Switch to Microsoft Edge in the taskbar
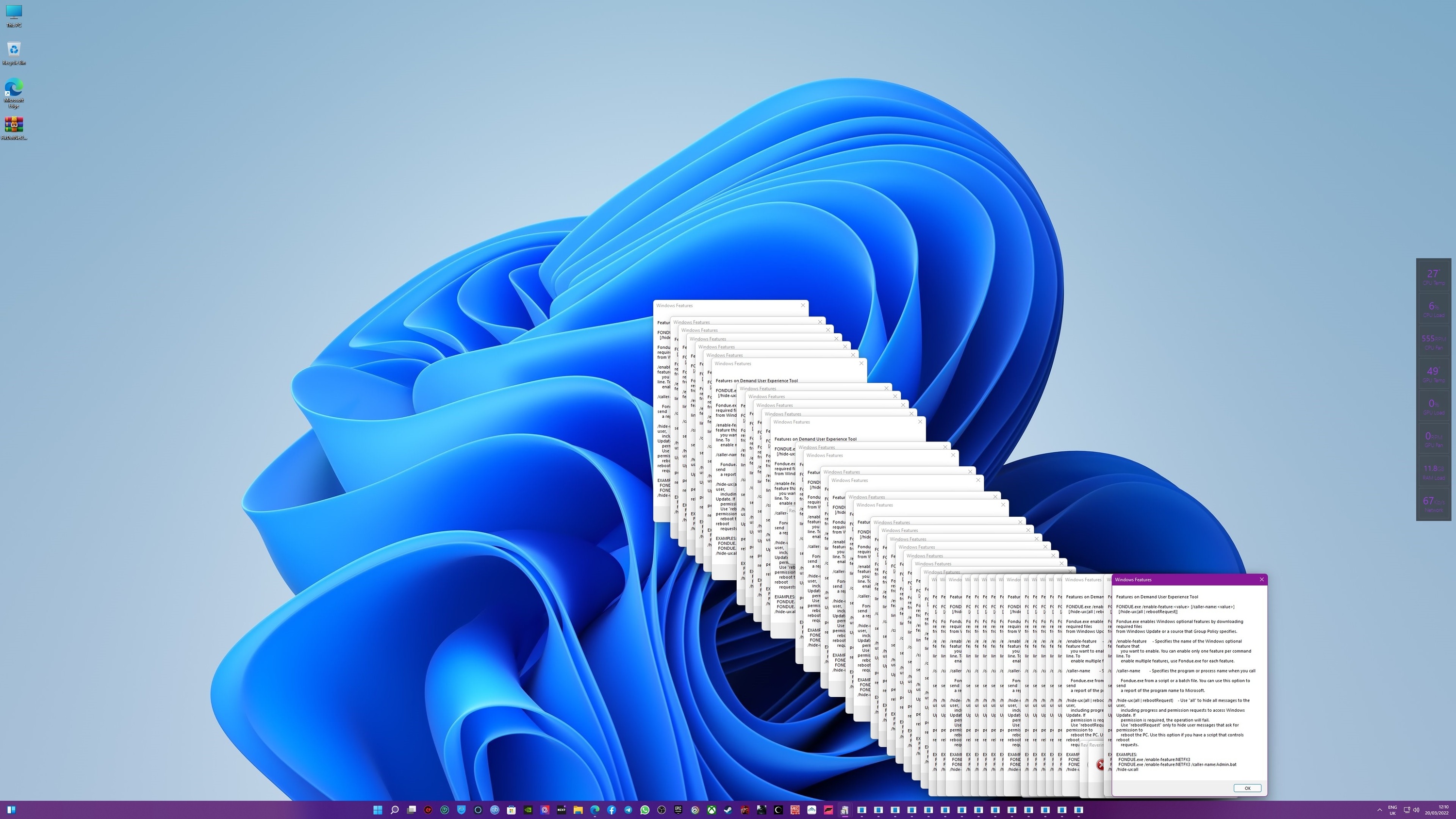Viewport: 1456px width, 819px height. coord(595,810)
